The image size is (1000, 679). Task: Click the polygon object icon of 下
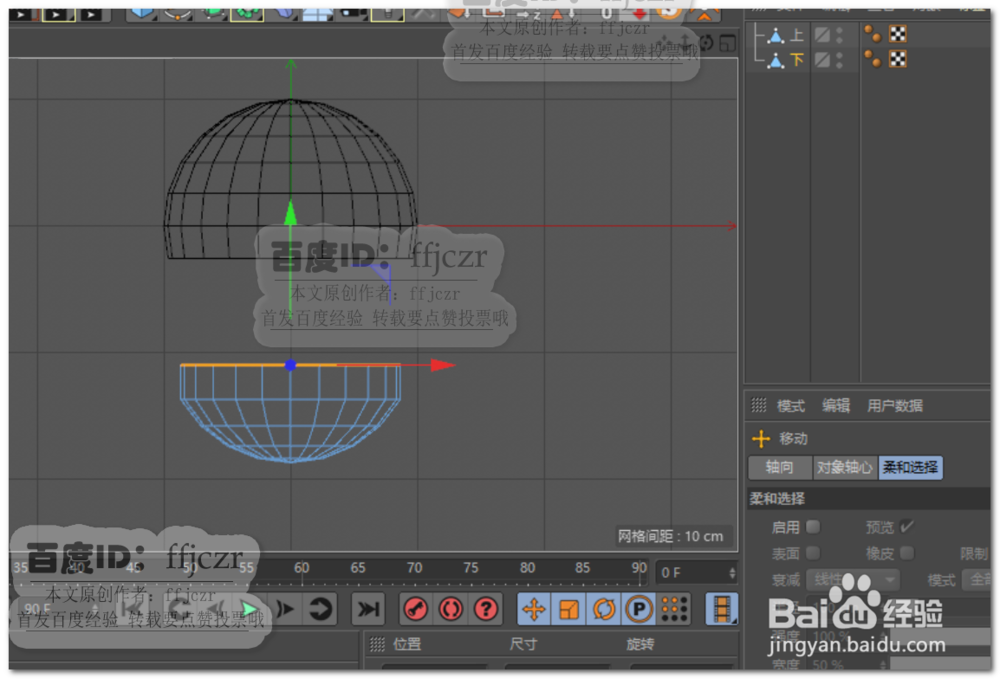pyautogui.click(x=776, y=61)
